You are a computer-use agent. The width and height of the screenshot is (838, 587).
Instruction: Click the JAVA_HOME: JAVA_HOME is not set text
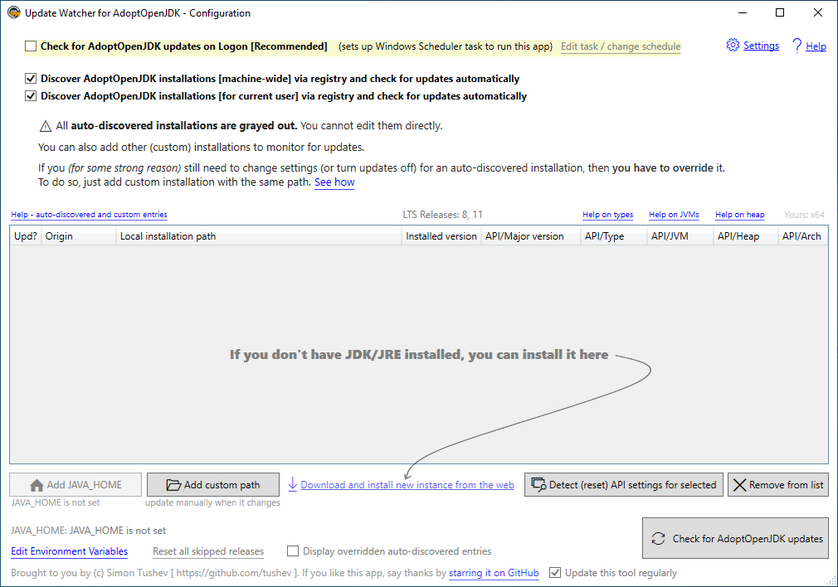click(88, 530)
